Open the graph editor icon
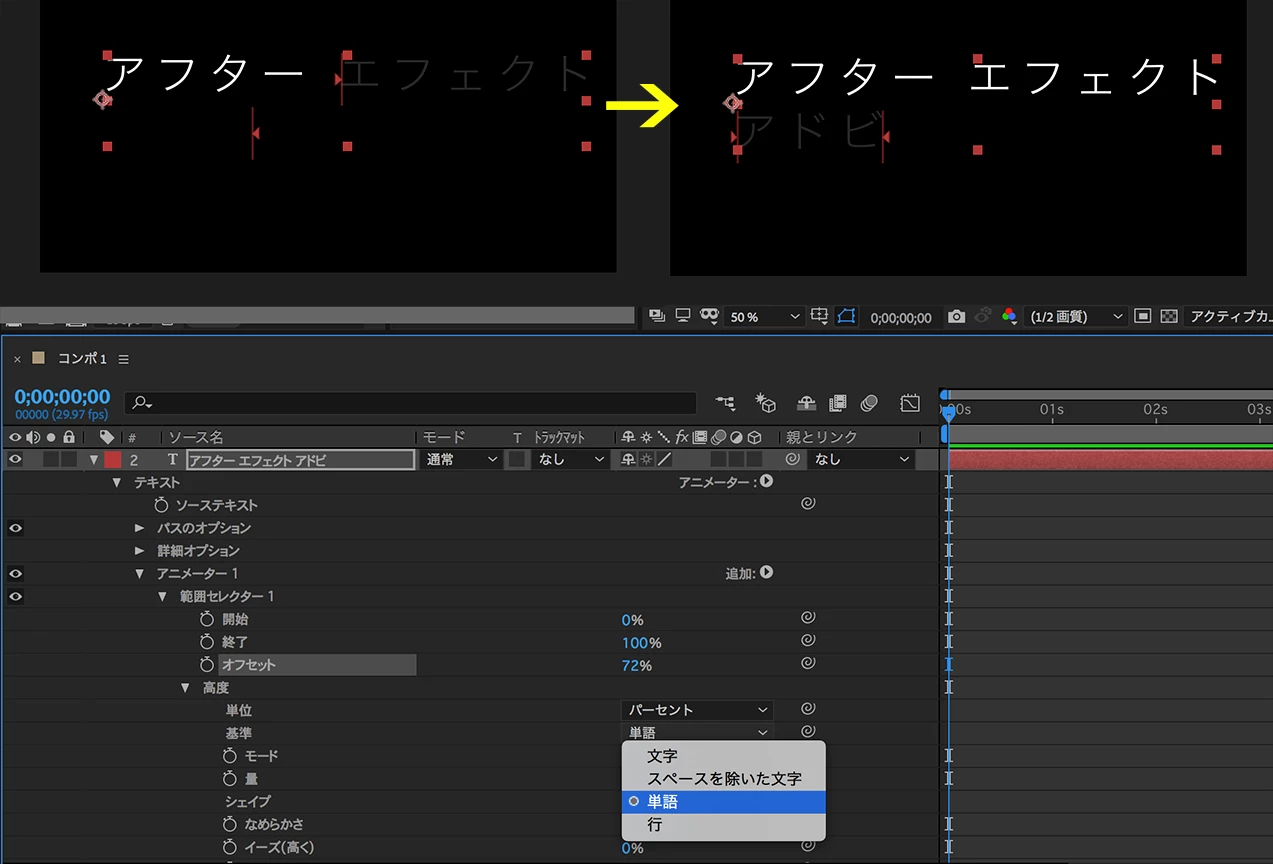 pos(909,403)
